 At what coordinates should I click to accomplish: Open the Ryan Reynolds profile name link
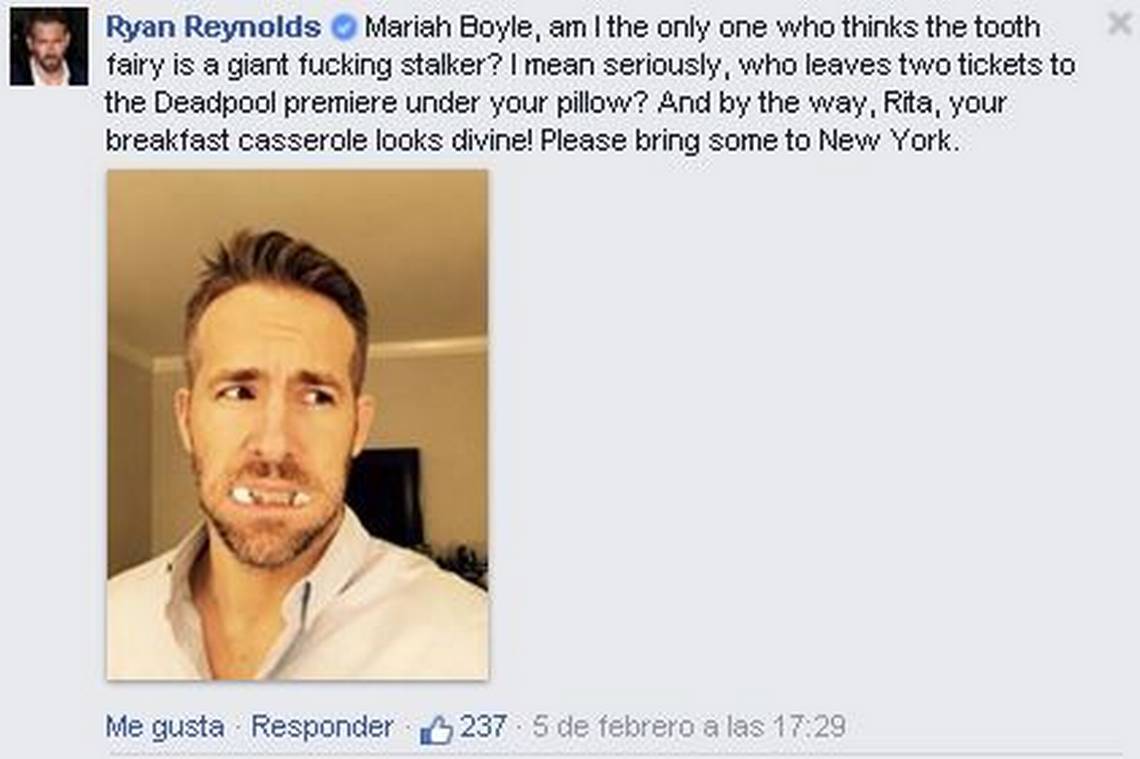pos(213,28)
